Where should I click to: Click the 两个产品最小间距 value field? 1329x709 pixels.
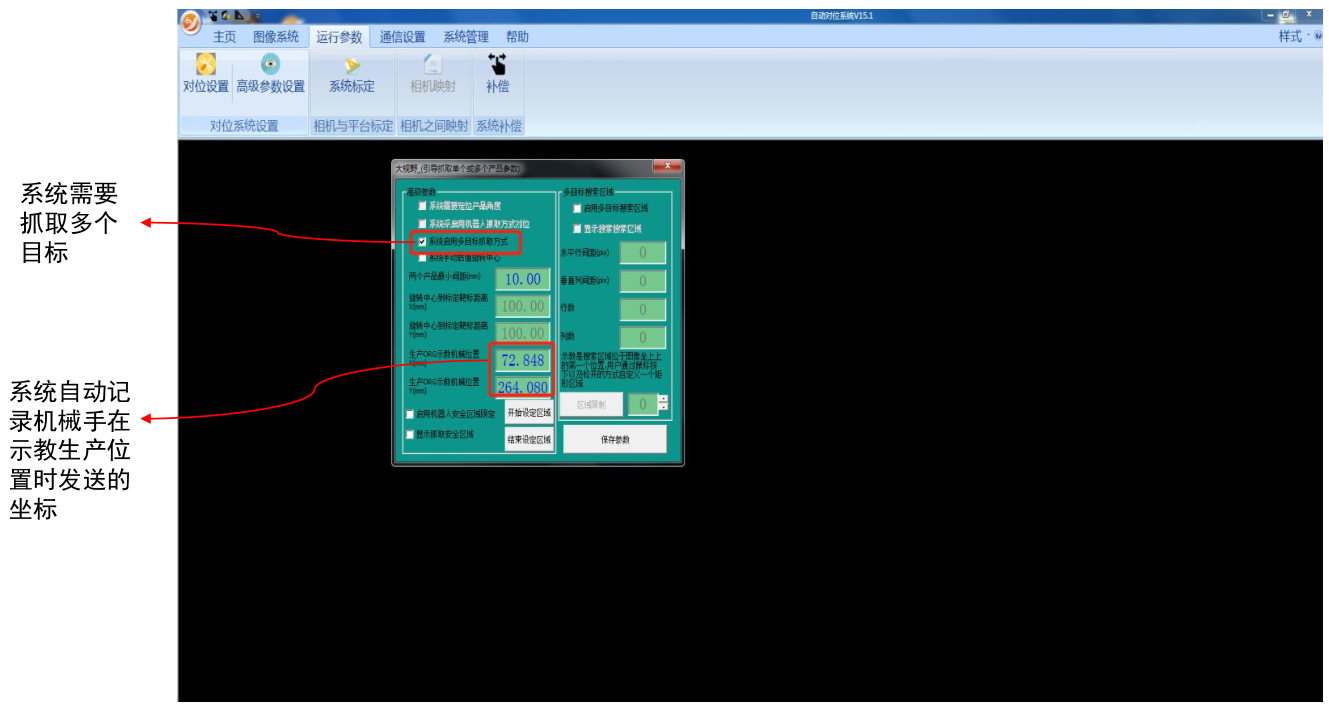pos(522,279)
